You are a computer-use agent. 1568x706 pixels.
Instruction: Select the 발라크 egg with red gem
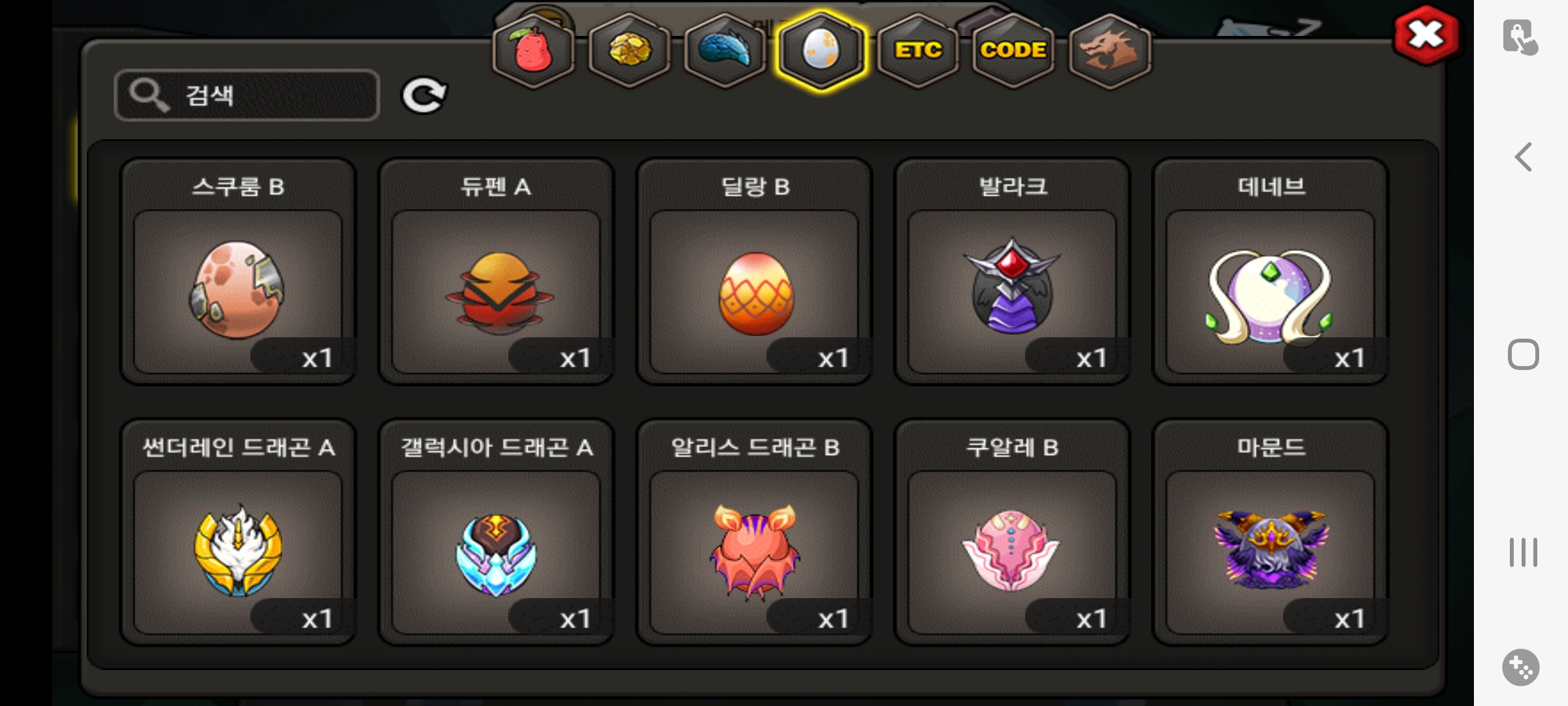(1013, 271)
